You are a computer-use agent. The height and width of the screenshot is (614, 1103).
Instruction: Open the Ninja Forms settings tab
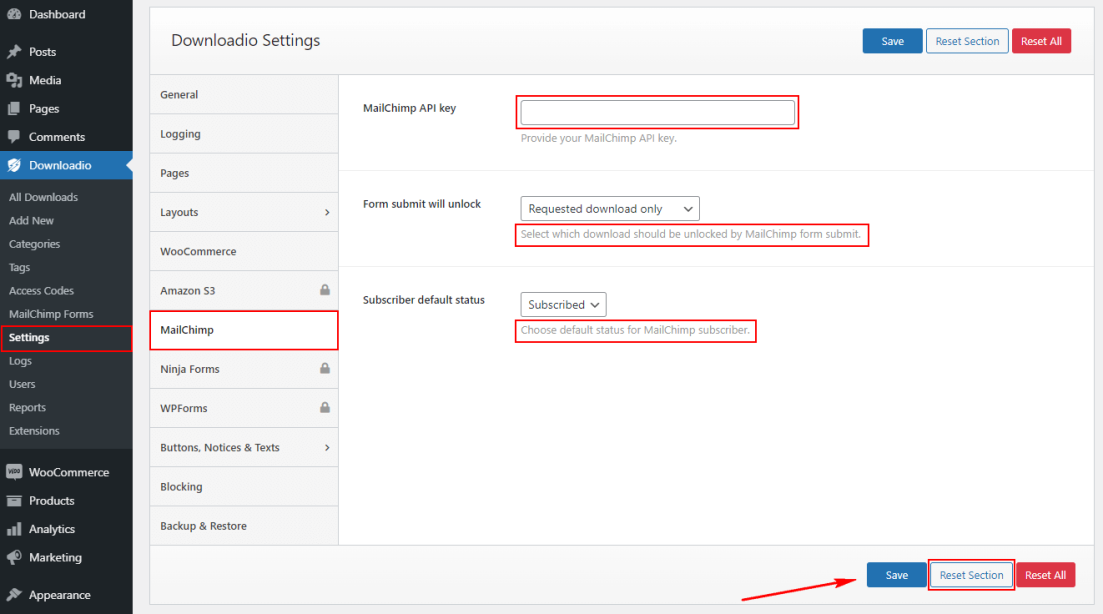tap(244, 369)
